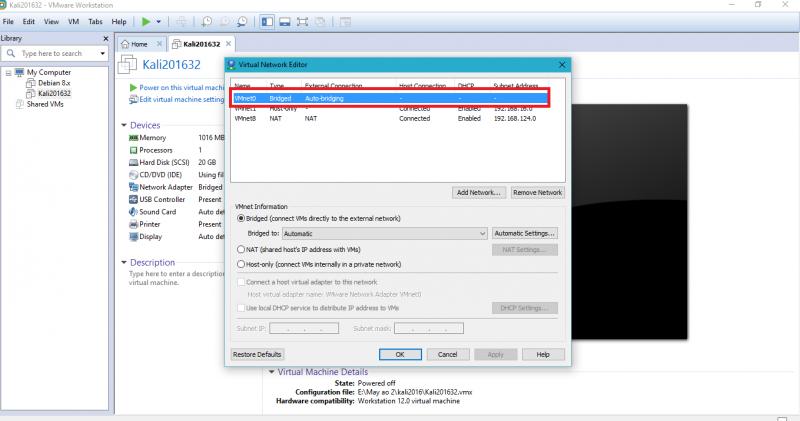Click the Remove Network button
This screenshot has height=421, width=800.
pyautogui.click(x=537, y=192)
